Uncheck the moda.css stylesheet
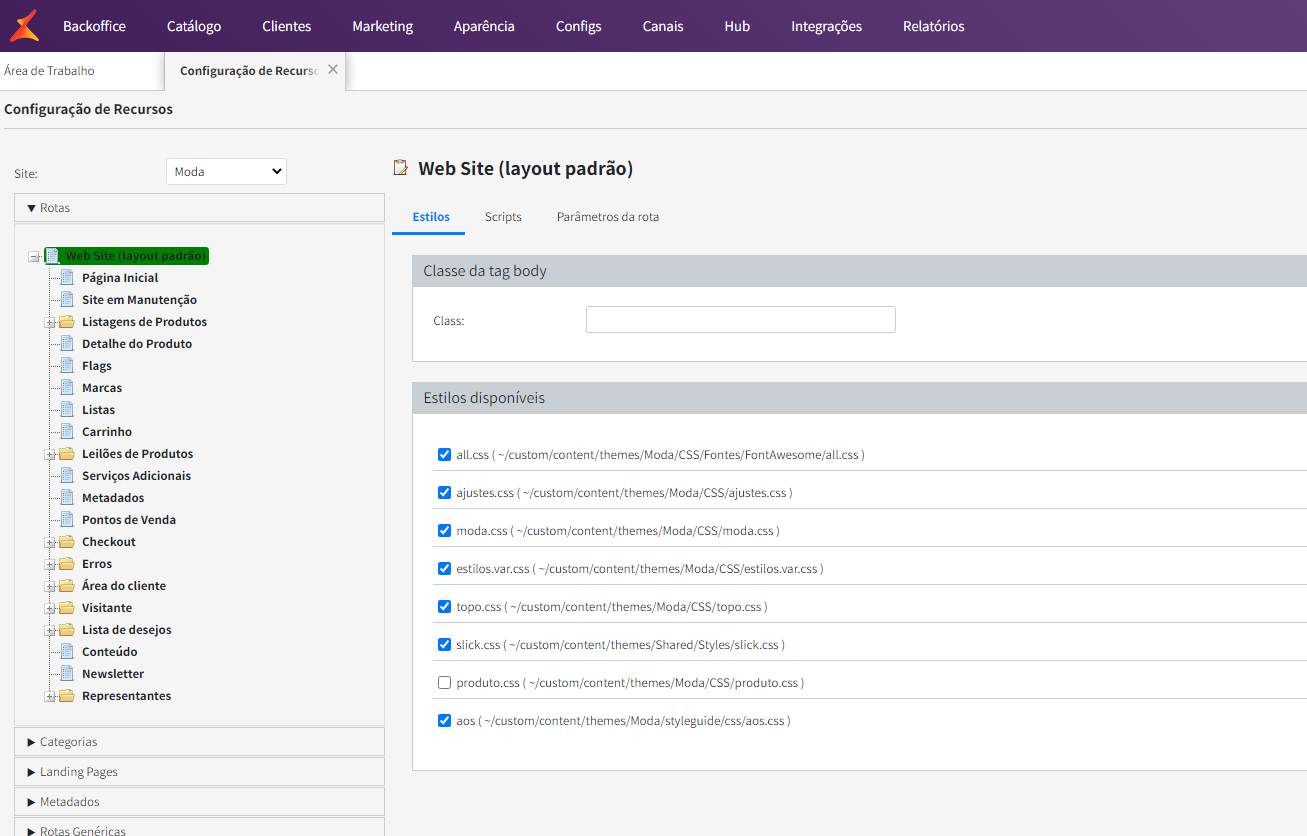Image resolution: width=1307 pixels, height=836 pixels. [x=444, y=530]
